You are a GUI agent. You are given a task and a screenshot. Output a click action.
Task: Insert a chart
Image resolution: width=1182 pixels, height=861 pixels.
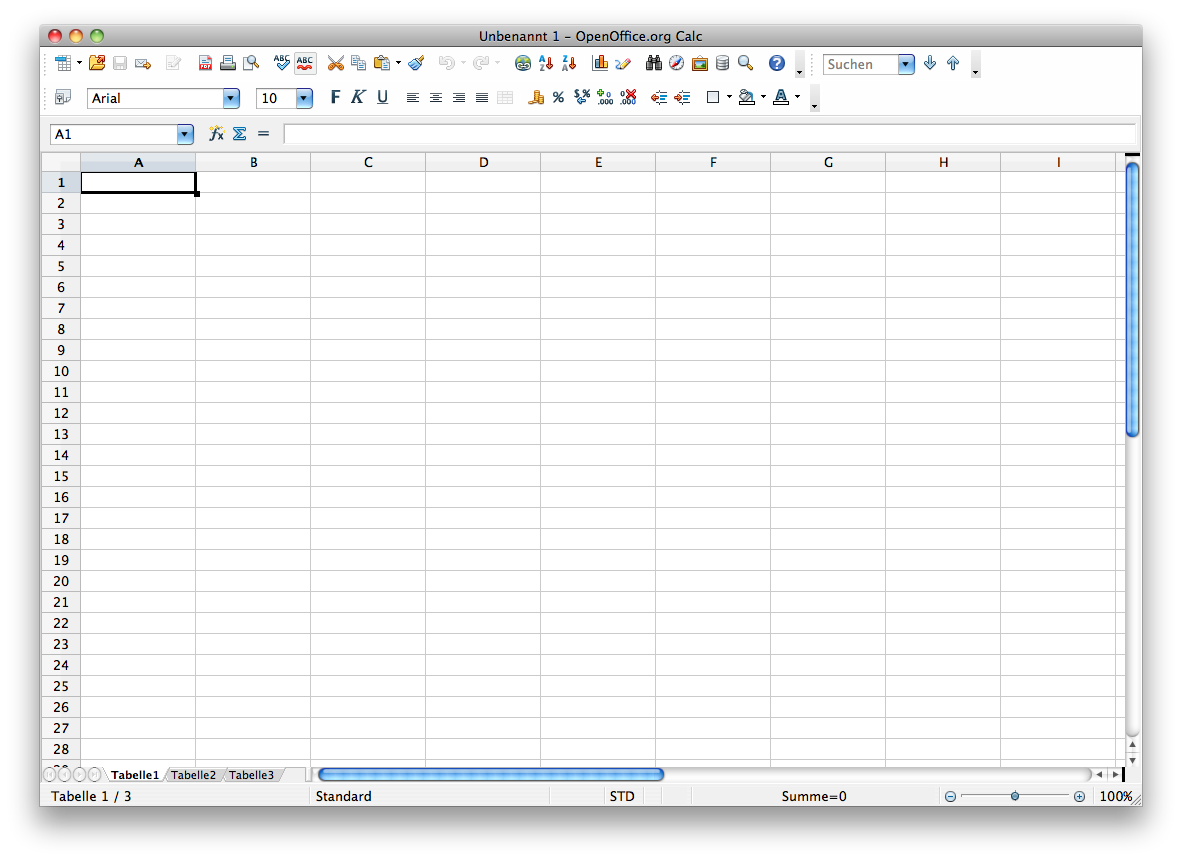(598, 62)
